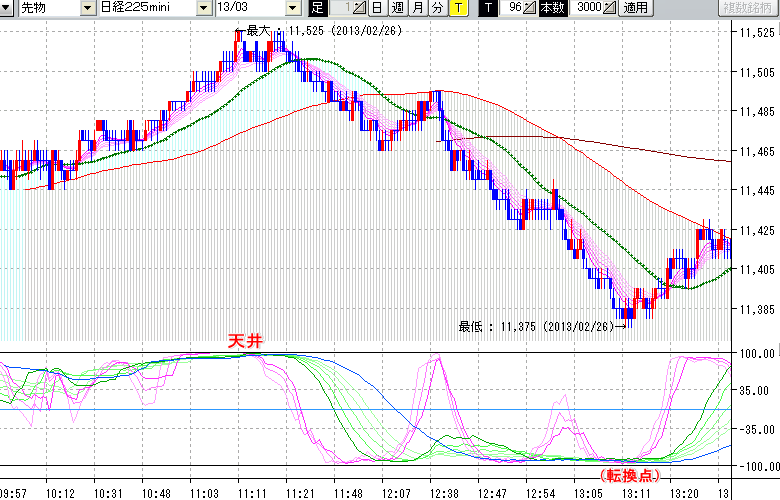The width and height of the screenshot is (780, 500).
Task: Click the 本数 bar-count label
Action: [552, 9]
